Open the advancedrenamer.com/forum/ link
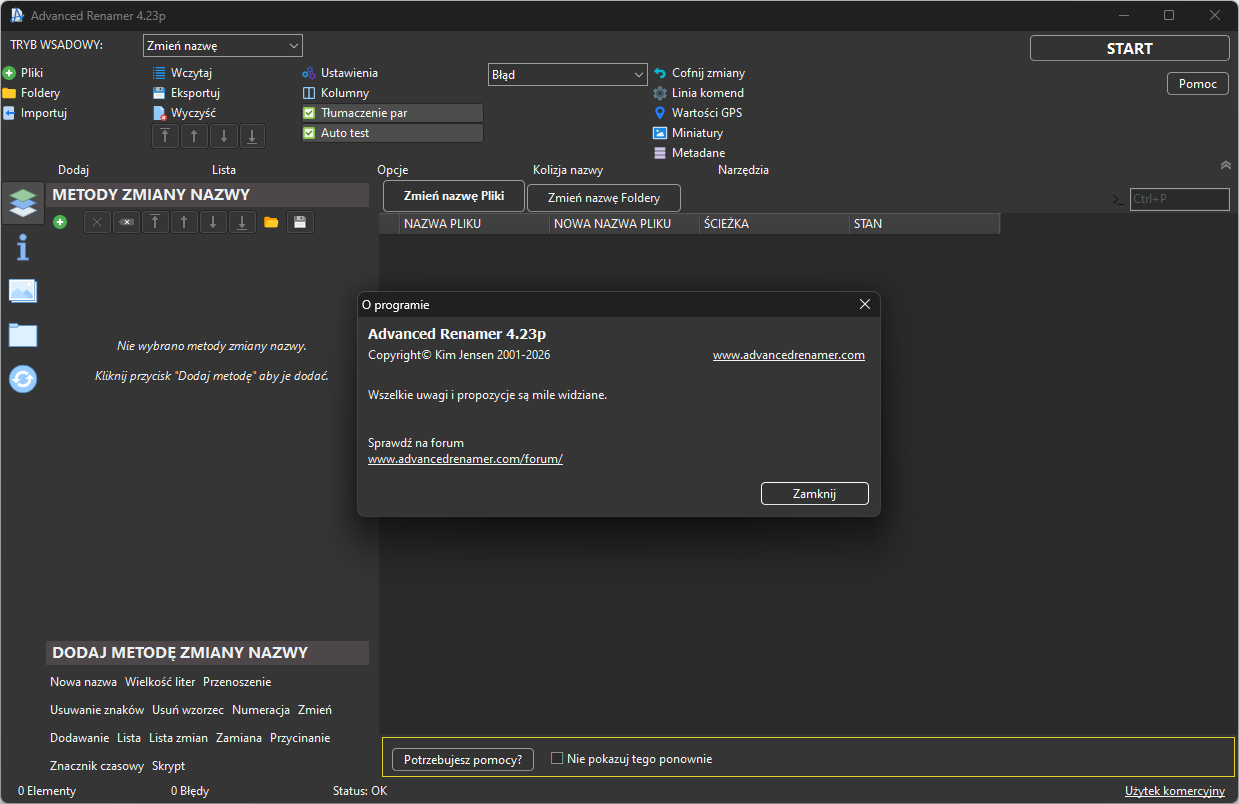 pos(466,459)
